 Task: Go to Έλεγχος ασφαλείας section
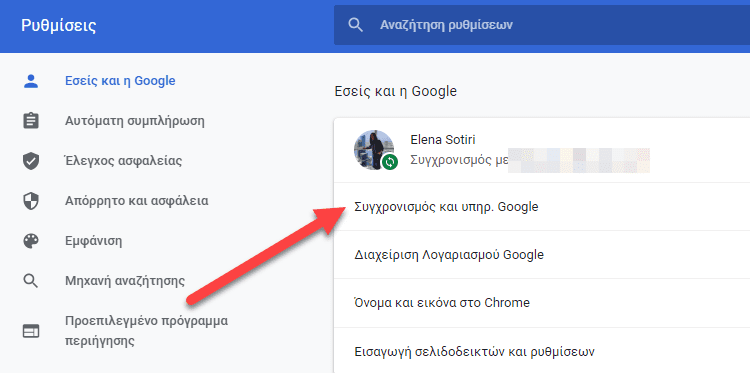[x=123, y=161]
